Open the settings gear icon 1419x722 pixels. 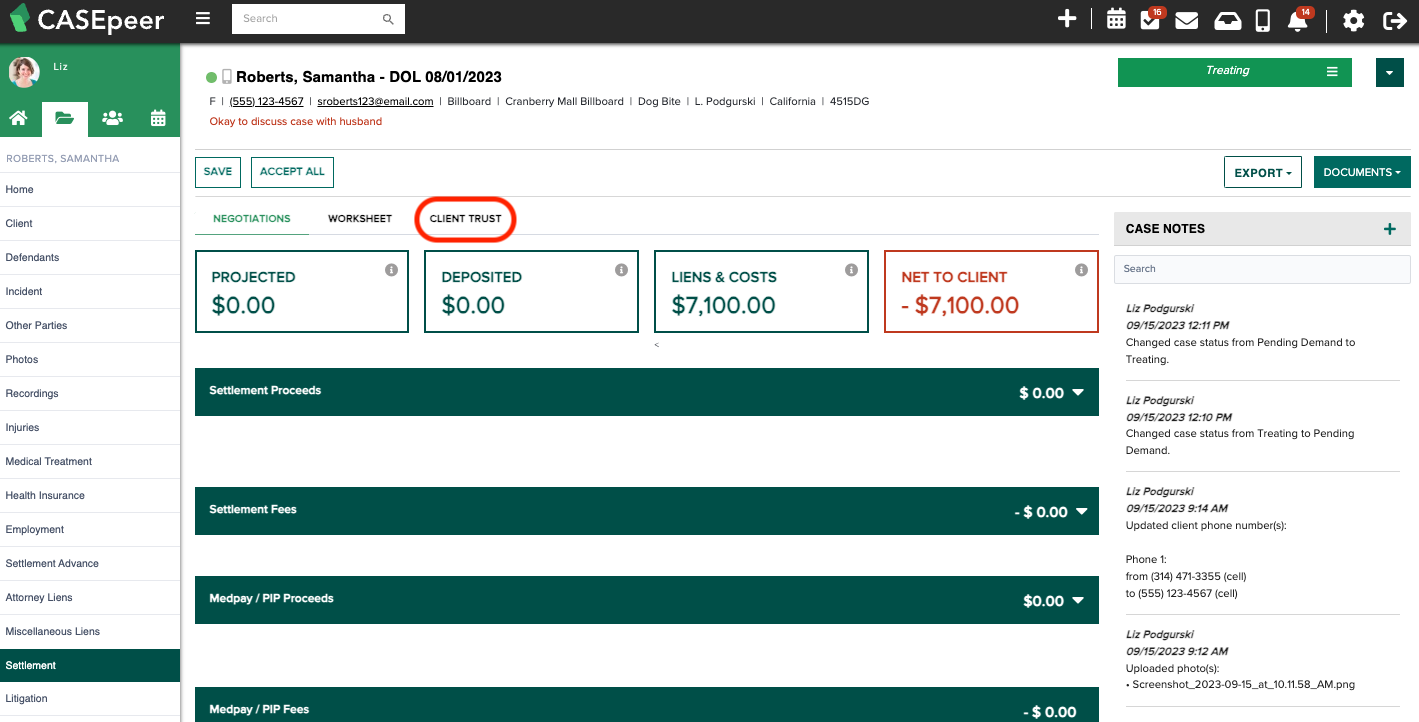click(x=1353, y=20)
